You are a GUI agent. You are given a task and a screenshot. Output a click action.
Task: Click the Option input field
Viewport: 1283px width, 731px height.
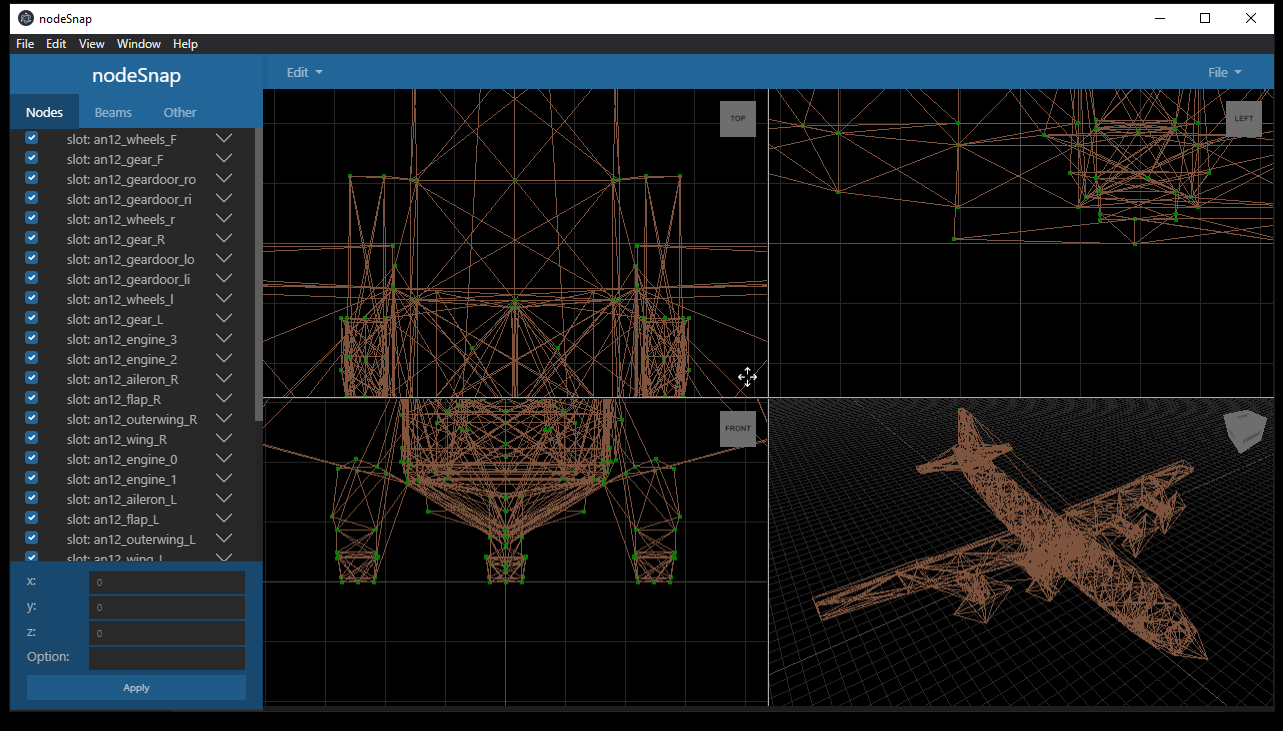(x=167, y=657)
